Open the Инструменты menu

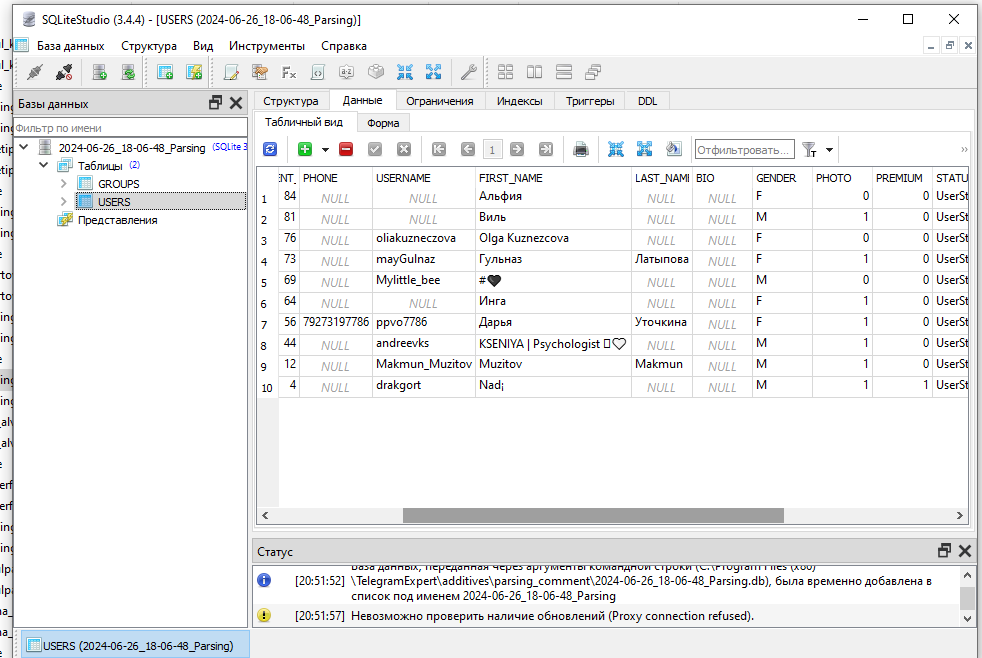[266, 46]
